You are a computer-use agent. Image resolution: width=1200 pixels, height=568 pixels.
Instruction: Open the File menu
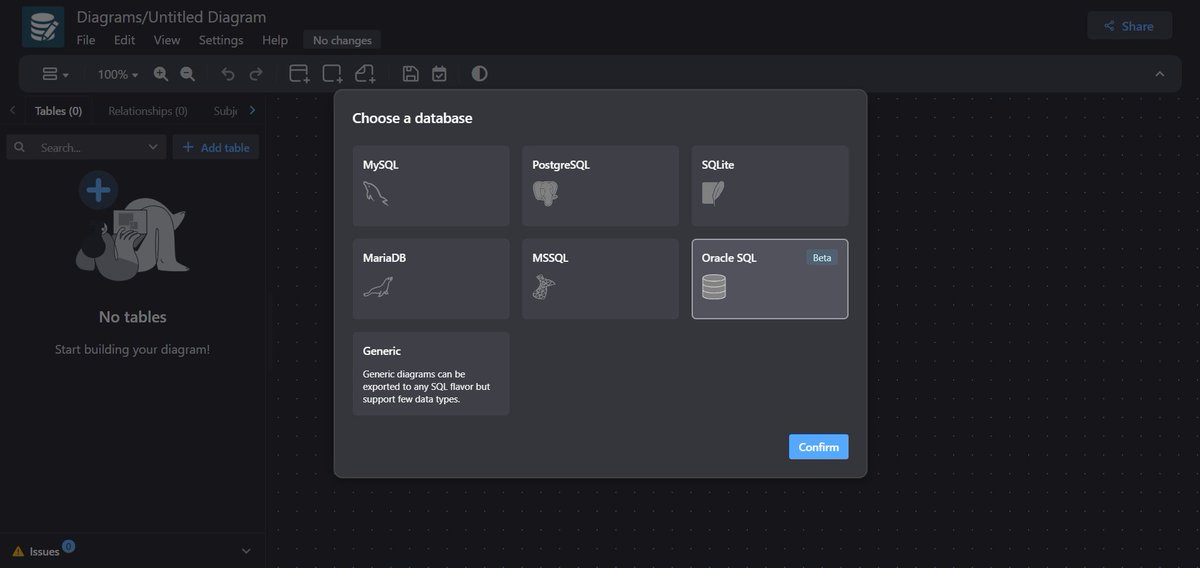pos(86,40)
